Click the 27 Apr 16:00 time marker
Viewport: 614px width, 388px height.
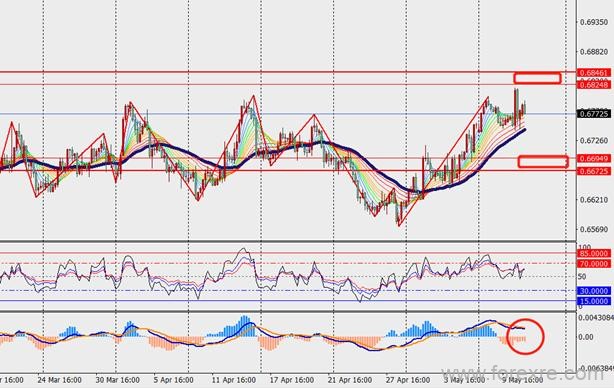[408, 380]
